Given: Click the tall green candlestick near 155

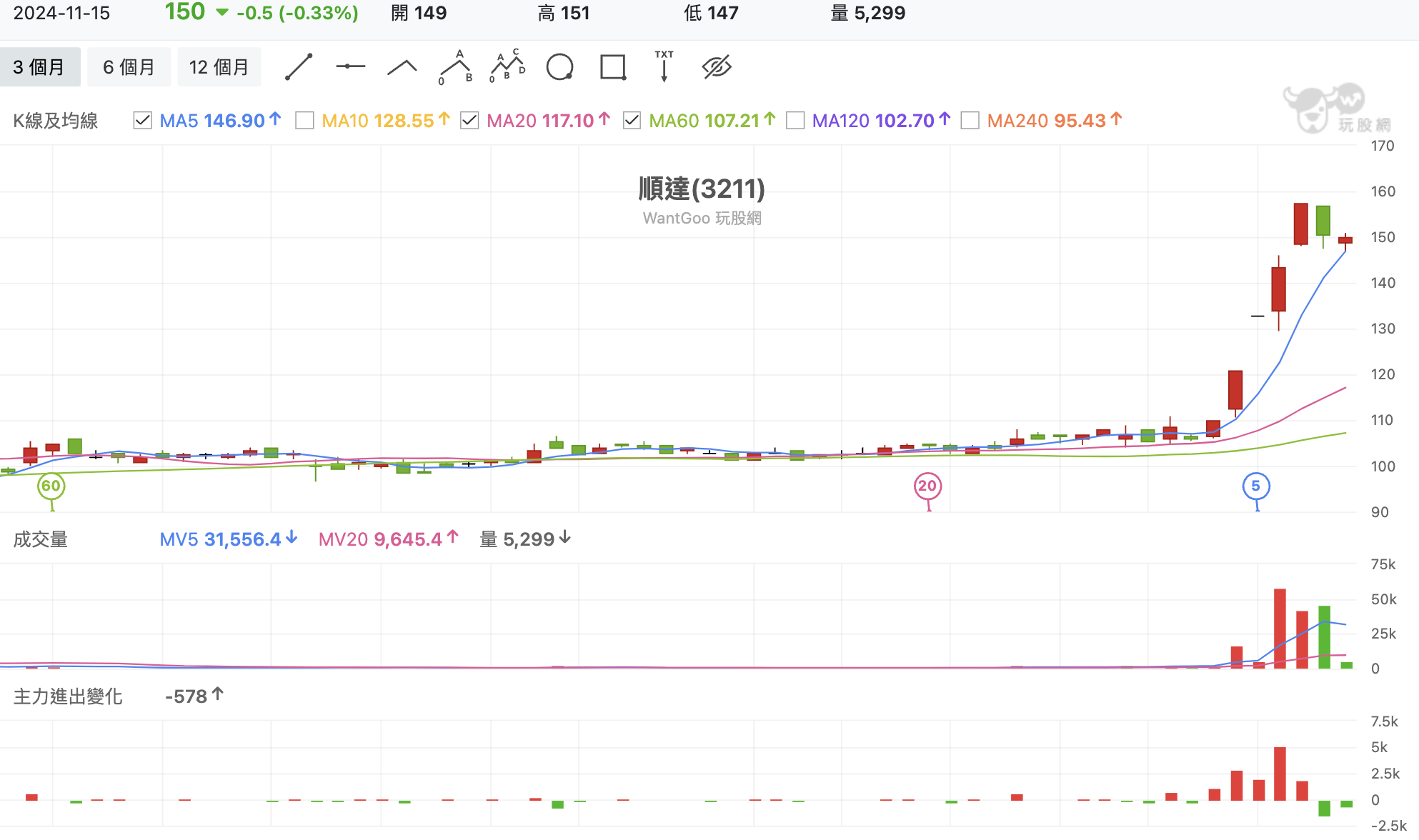Looking at the screenshot, I should (x=1323, y=221).
